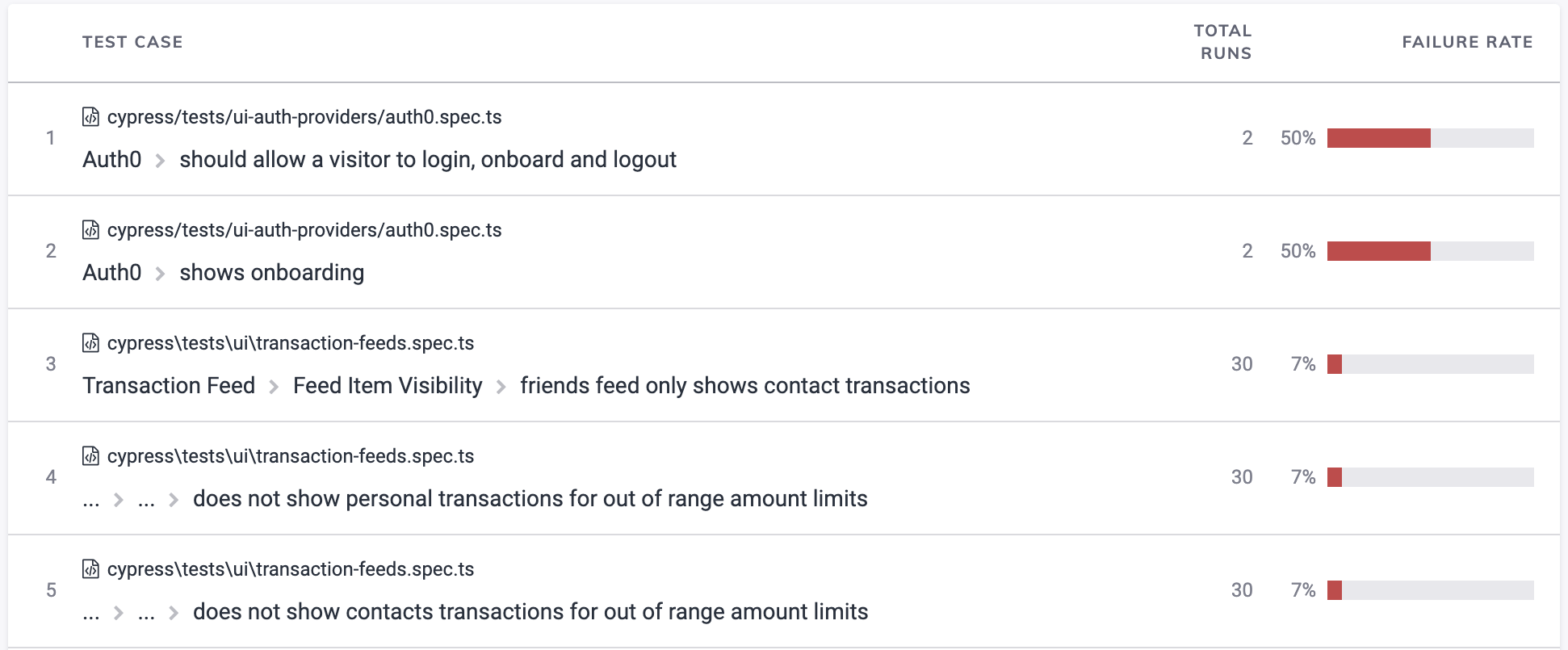The width and height of the screenshot is (1568, 650).
Task: Click the chevron after Feed Item Visibility
Action: [x=501, y=386]
